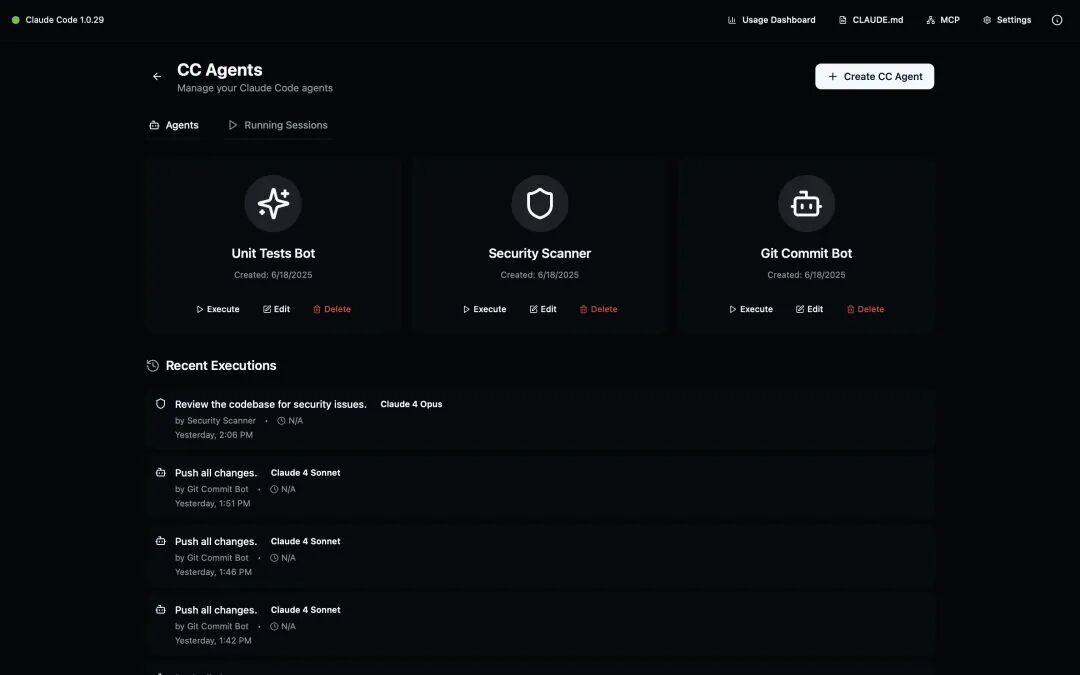
Task: Click the shield icon beside the security review execution
Action: coord(161,403)
